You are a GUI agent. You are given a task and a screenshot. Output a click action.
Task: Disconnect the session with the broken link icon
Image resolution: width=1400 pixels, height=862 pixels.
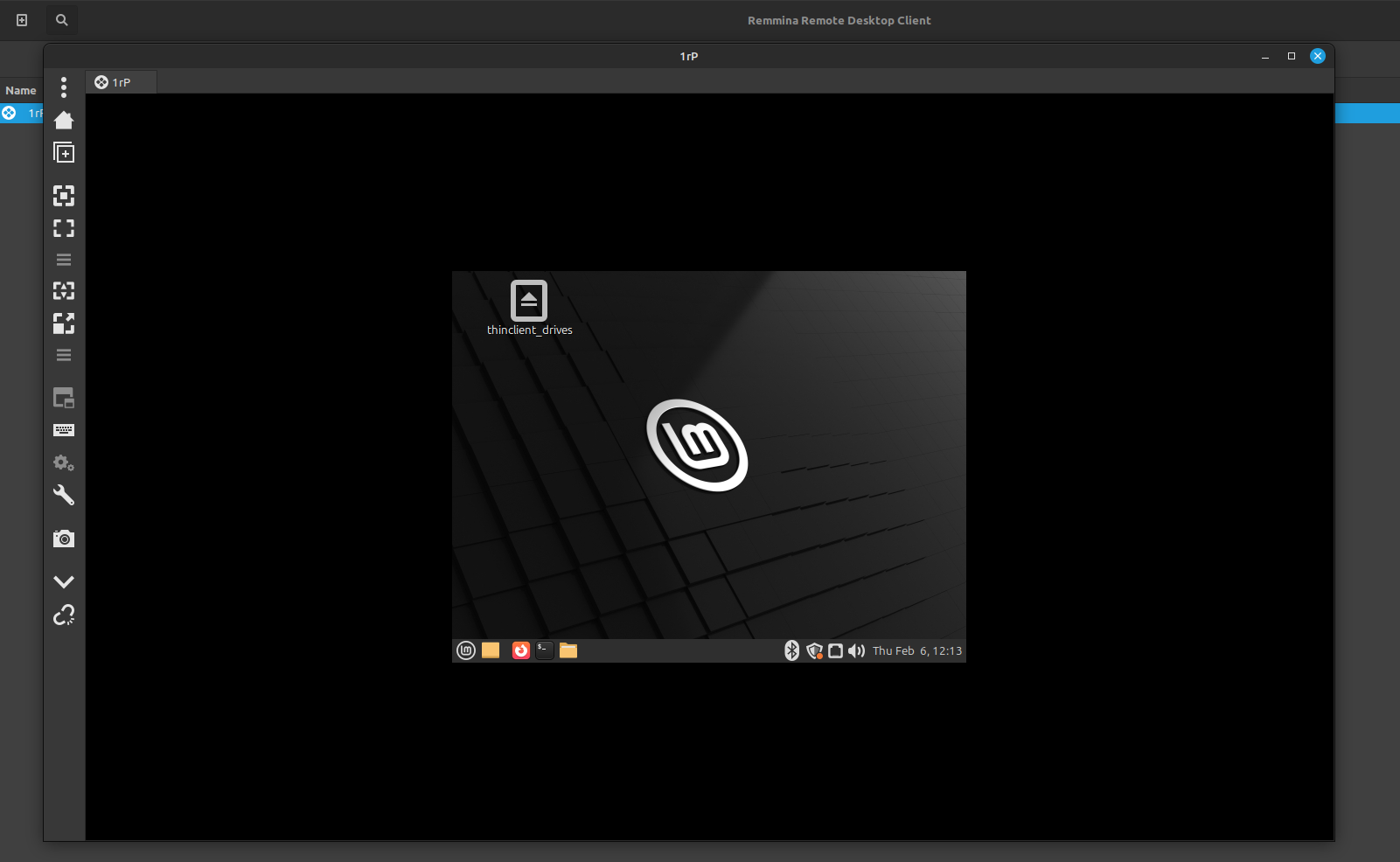64,615
